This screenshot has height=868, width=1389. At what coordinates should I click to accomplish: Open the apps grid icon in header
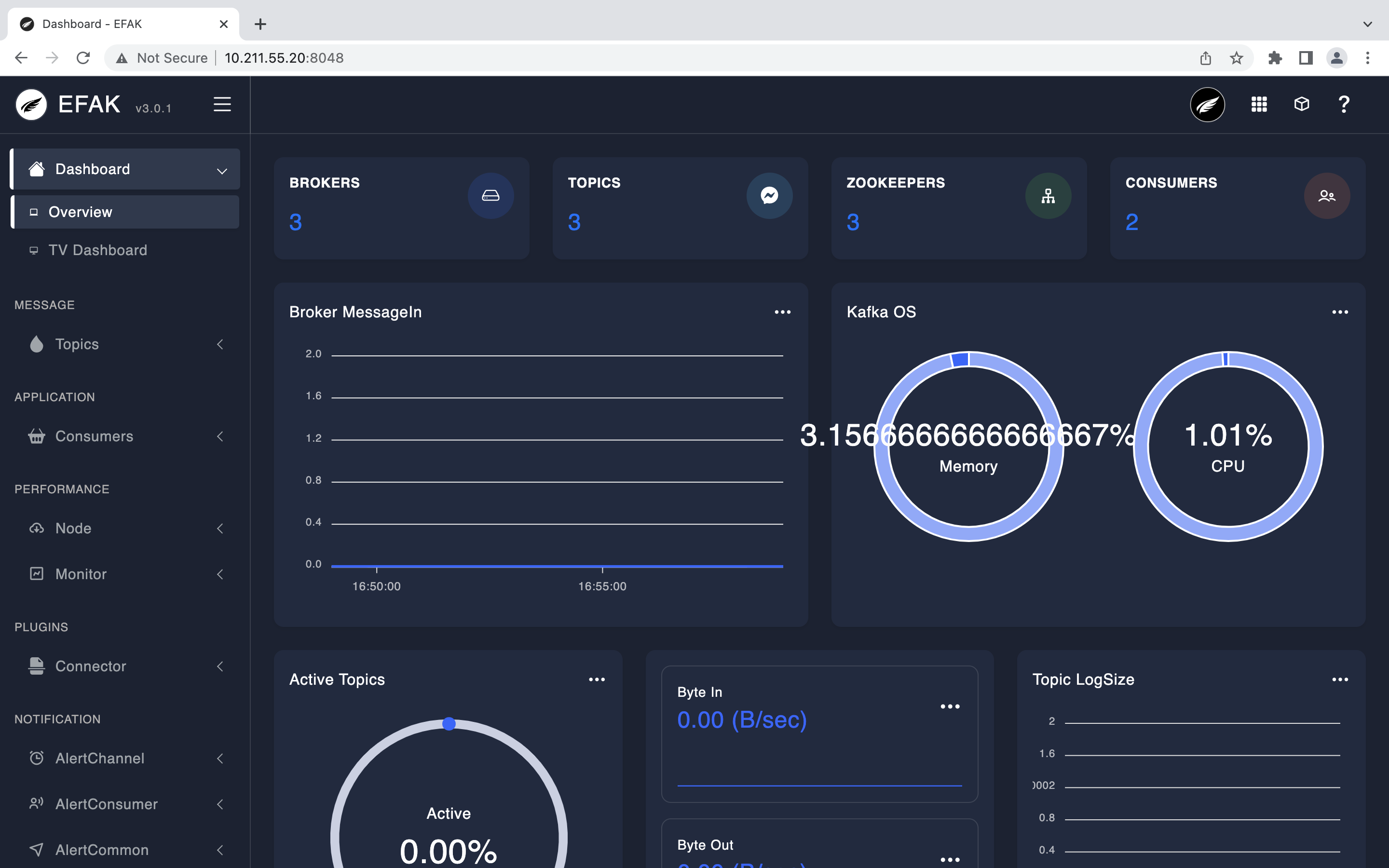click(1259, 105)
